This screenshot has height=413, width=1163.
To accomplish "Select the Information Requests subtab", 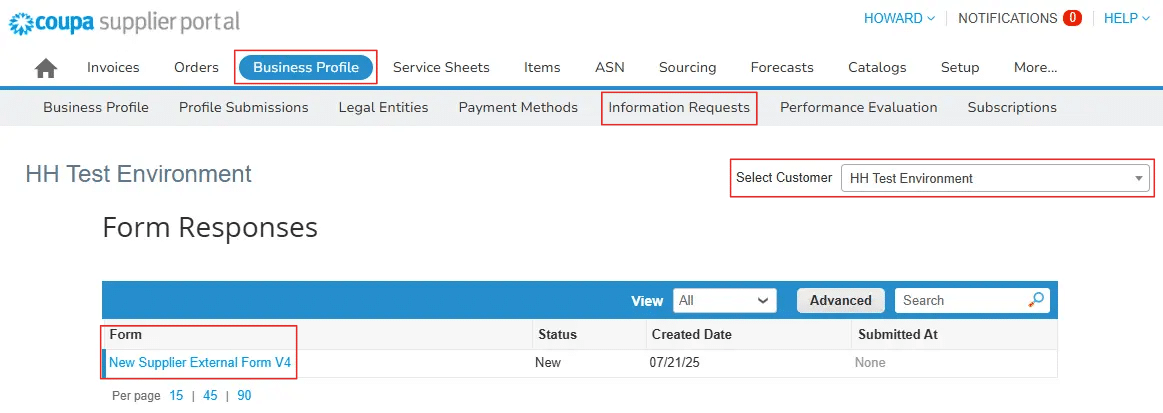I will click(x=679, y=107).
